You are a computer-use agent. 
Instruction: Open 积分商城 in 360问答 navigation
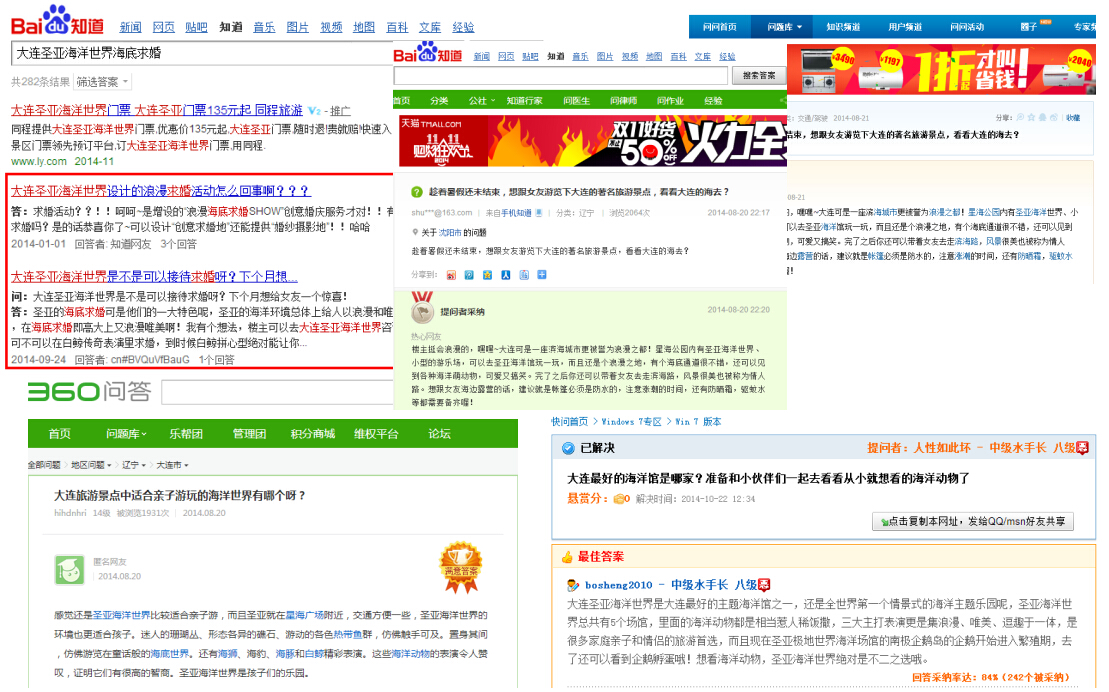tap(313, 434)
